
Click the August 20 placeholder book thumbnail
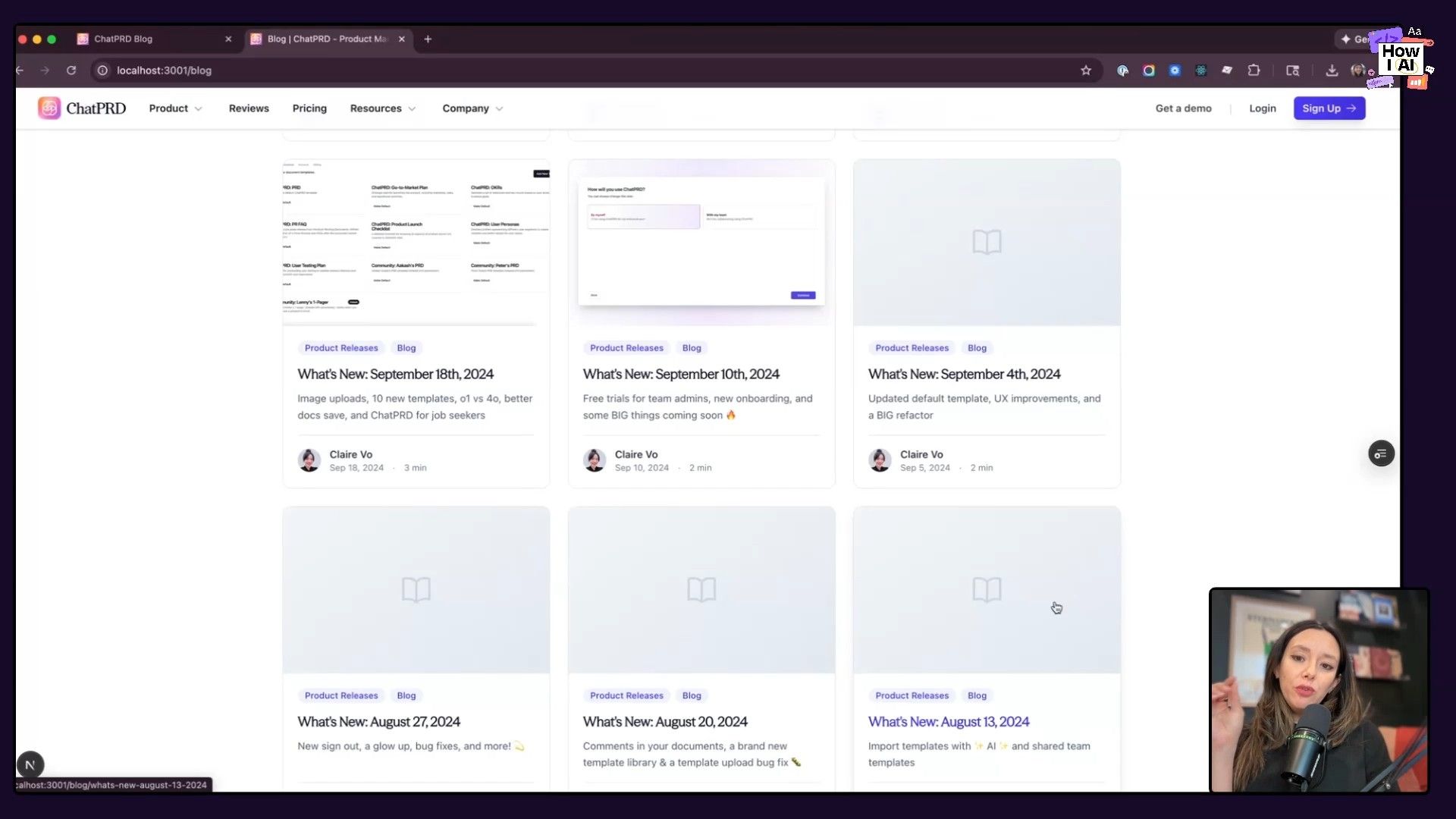point(701,590)
